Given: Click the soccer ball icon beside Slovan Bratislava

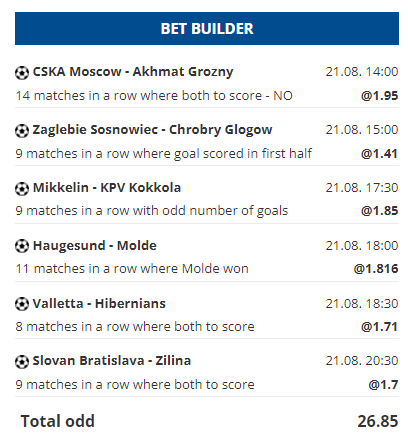Looking at the screenshot, I should click(22, 362).
